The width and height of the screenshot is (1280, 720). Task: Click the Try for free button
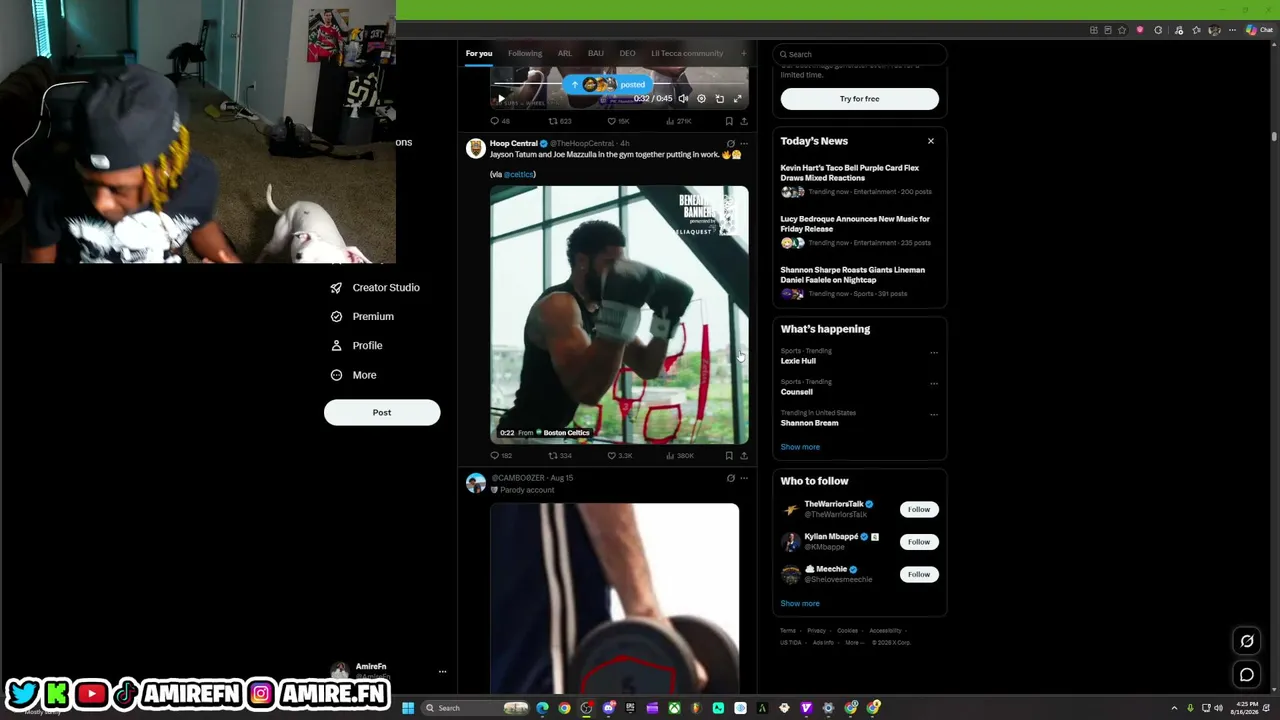860,99
